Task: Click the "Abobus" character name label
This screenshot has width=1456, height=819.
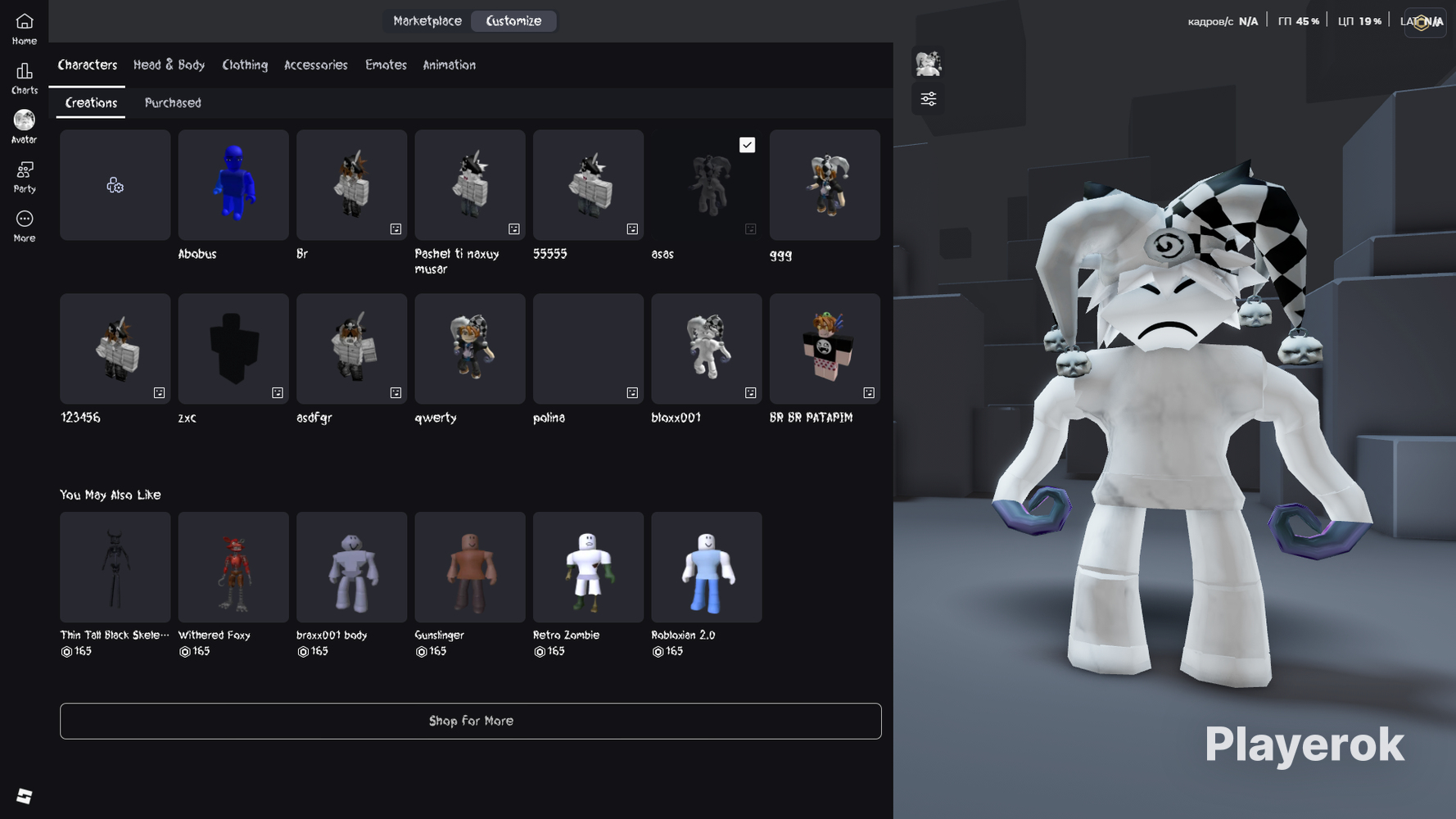Action: (197, 254)
